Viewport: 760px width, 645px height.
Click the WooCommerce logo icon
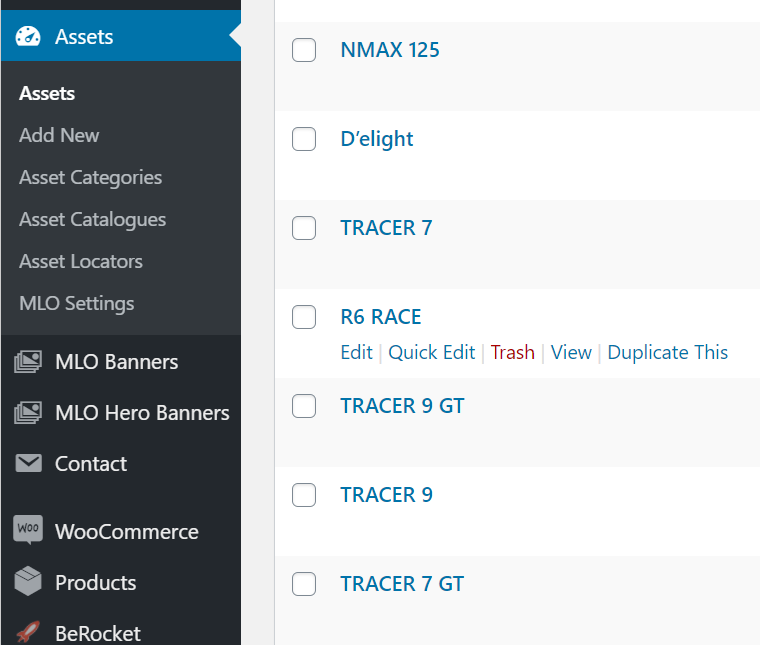28,530
